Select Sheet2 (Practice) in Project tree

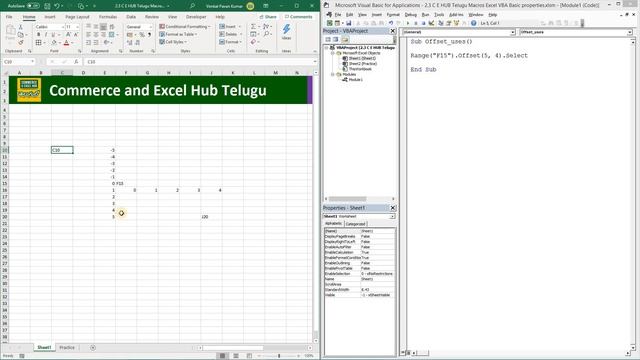click(x=360, y=64)
